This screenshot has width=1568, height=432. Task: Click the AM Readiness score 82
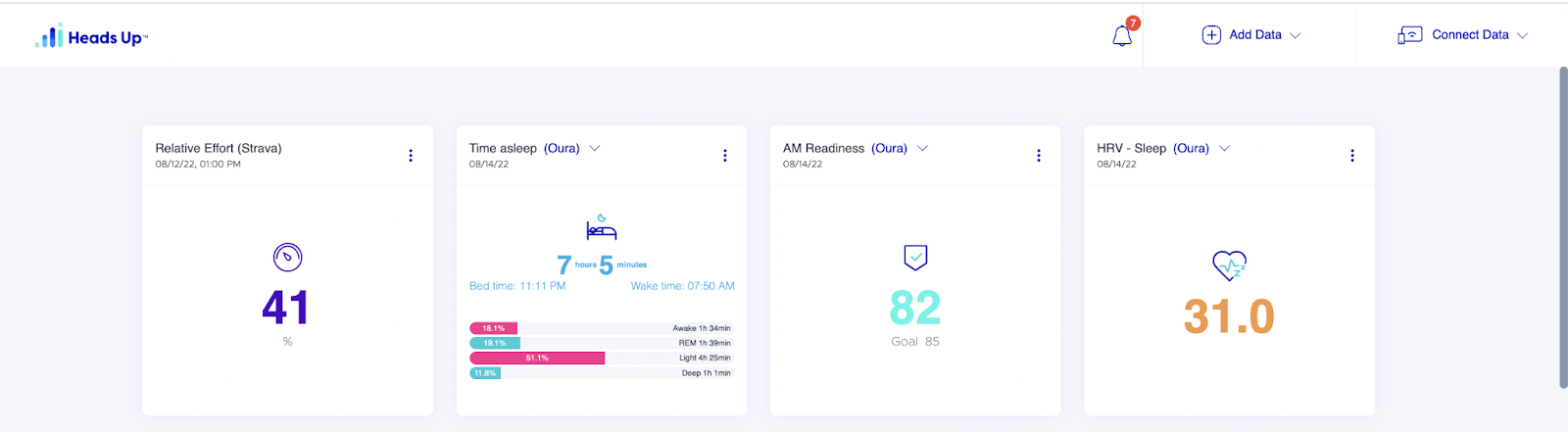coord(915,308)
